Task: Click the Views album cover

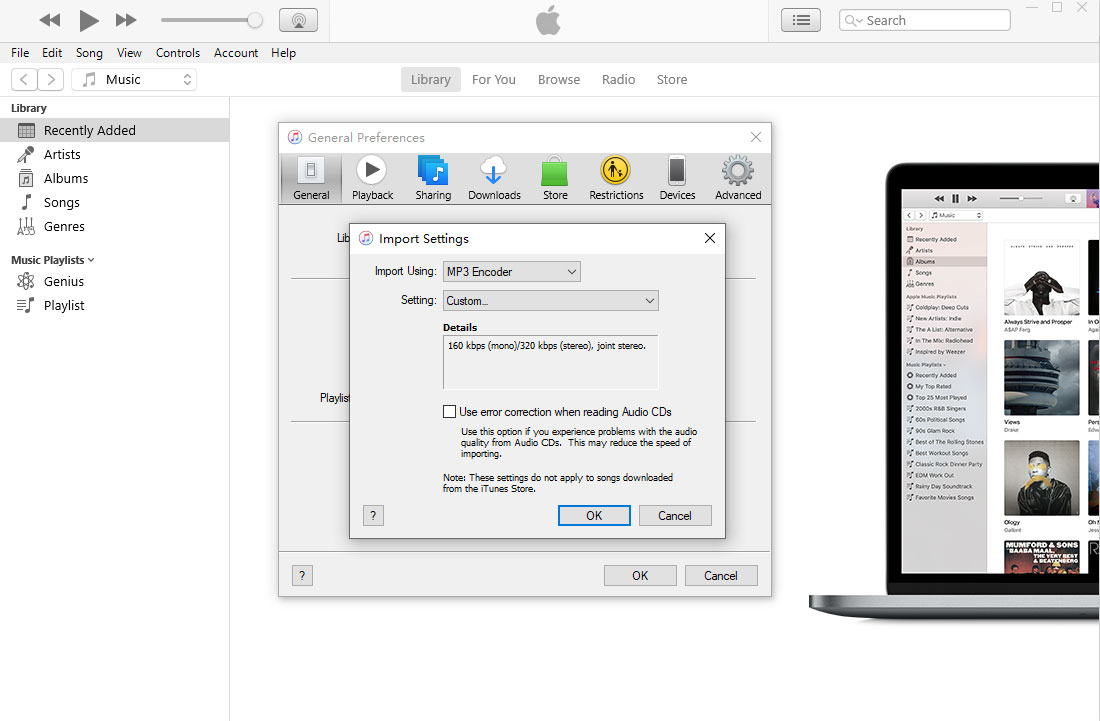Action: (x=1041, y=378)
